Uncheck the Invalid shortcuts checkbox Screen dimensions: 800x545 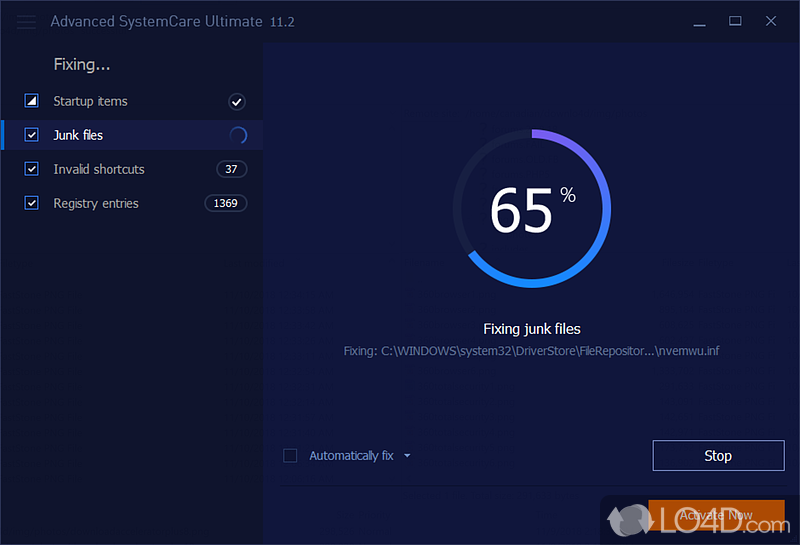(32, 170)
